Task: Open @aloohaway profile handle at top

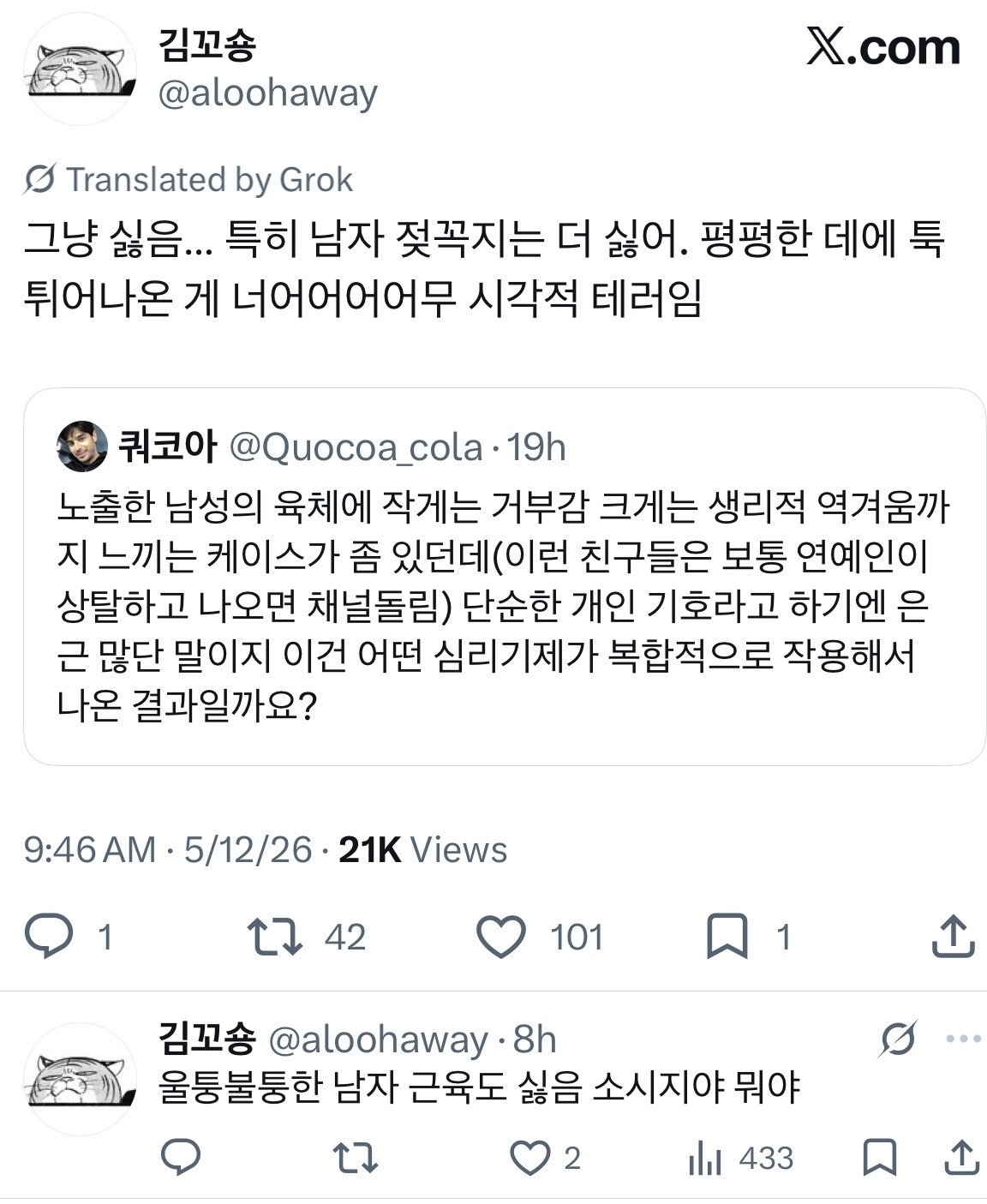Action: 267,93
